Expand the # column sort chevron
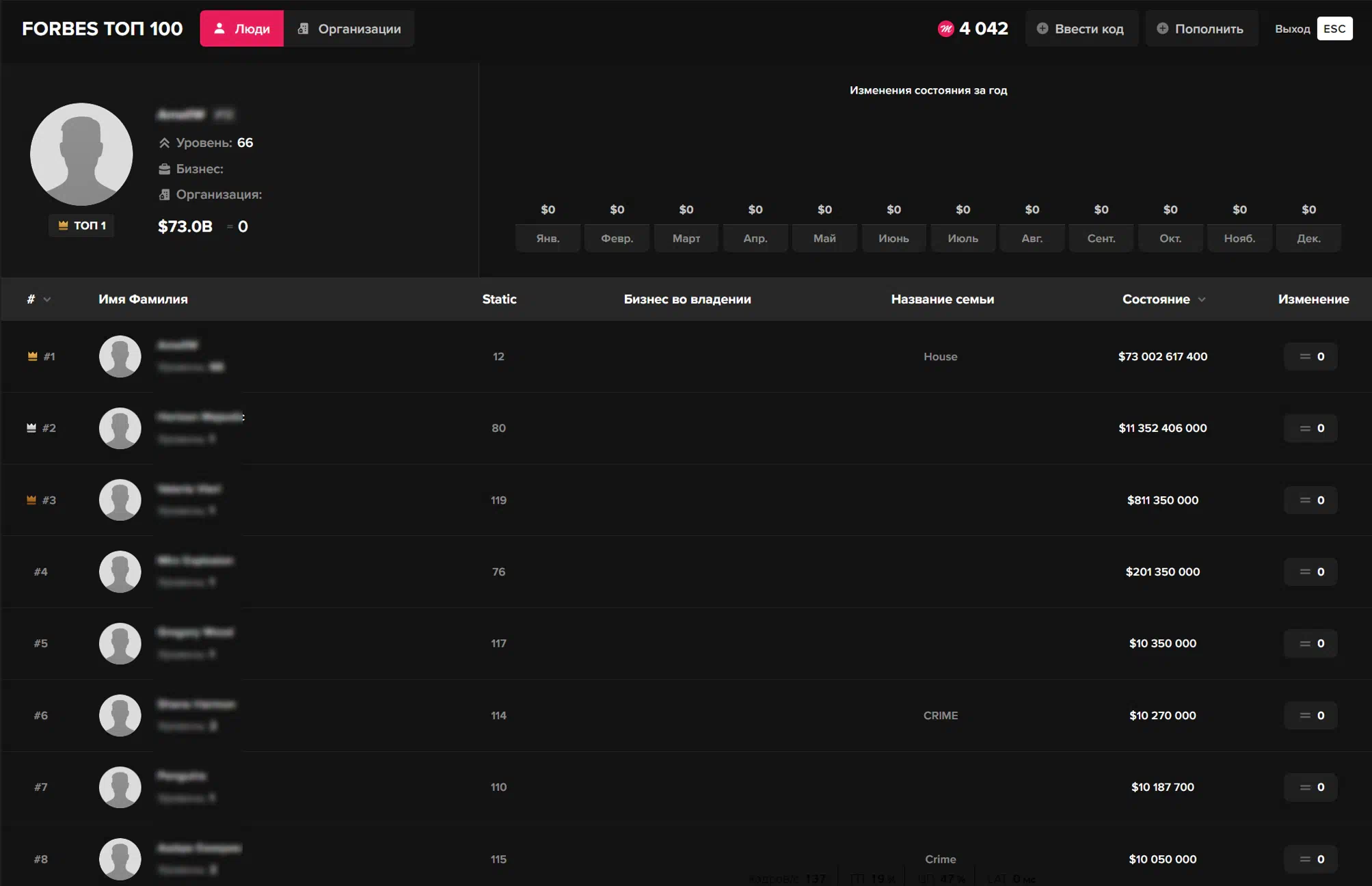This screenshot has height=886, width=1372. (47, 299)
